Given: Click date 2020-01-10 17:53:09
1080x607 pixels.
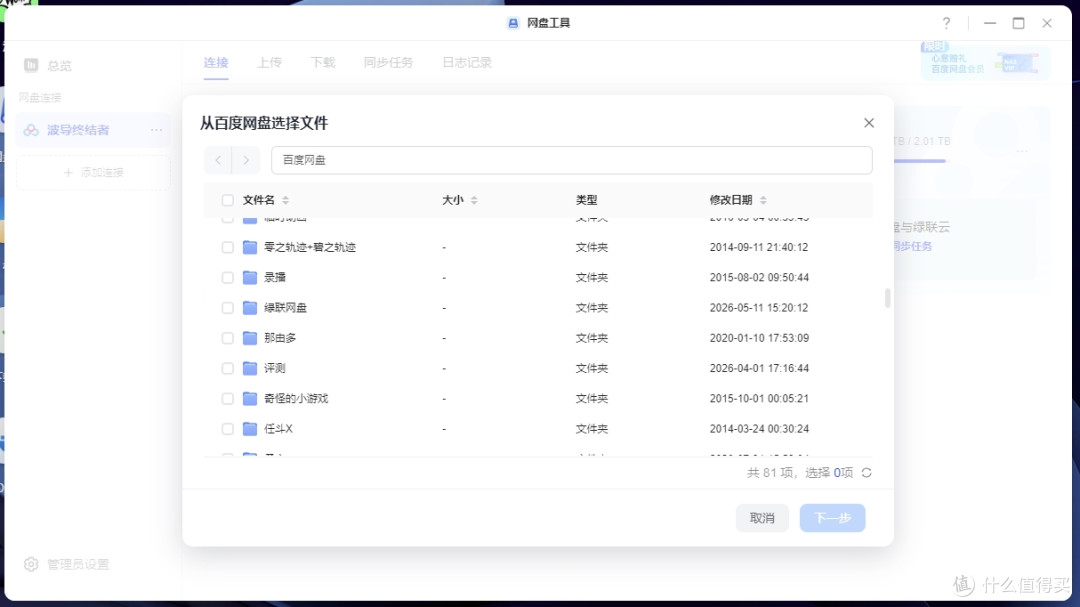Looking at the screenshot, I should (x=759, y=338).
